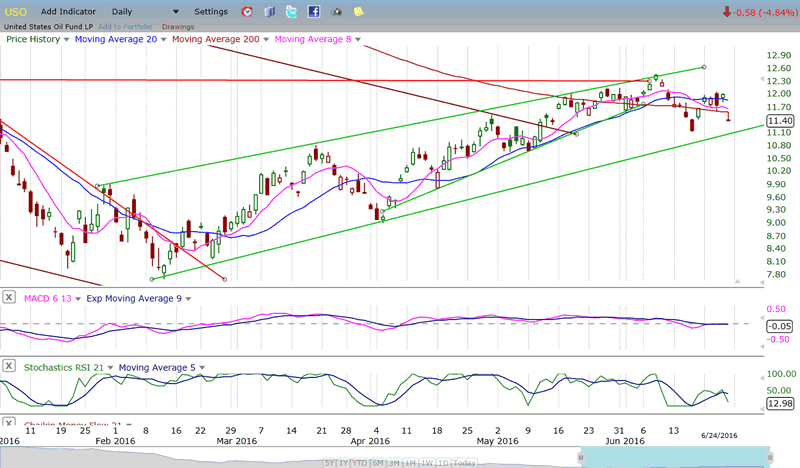Viewport: 800px width, 468px height.
Task: Open the MACD 6 13 settings dropdown
Action: 78,298
